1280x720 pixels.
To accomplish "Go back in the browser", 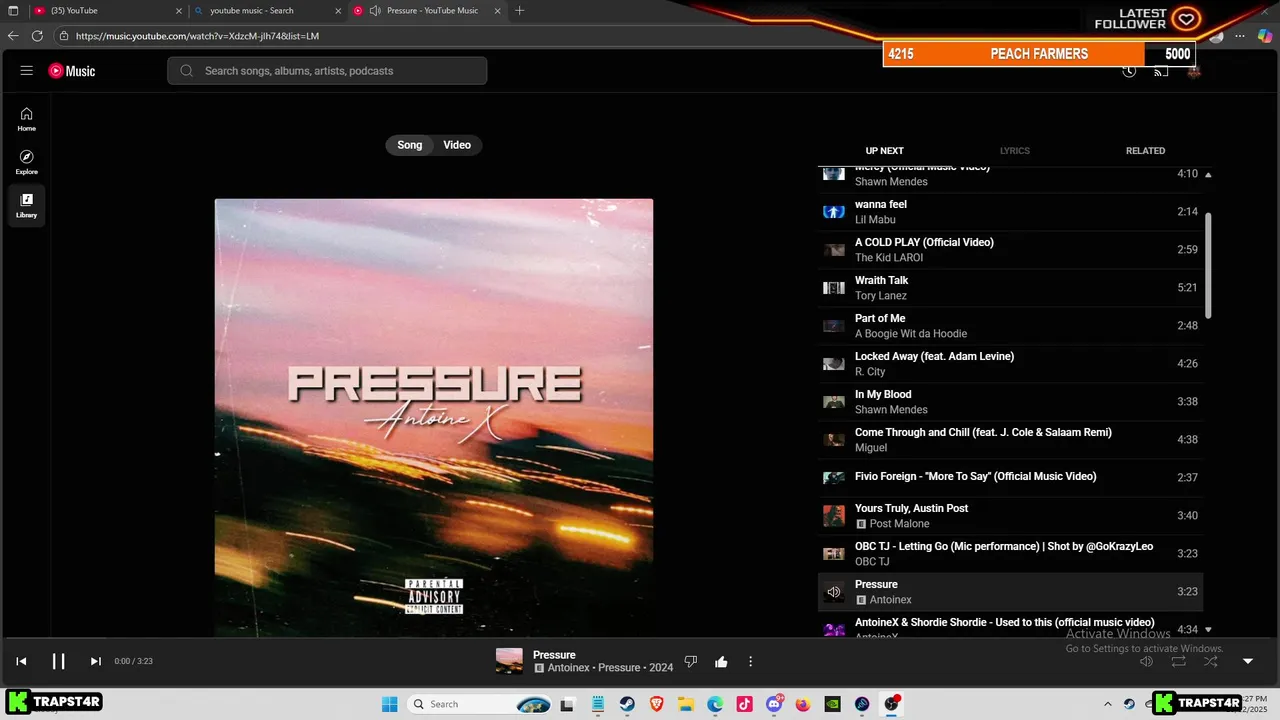I will tap(13, 36).
